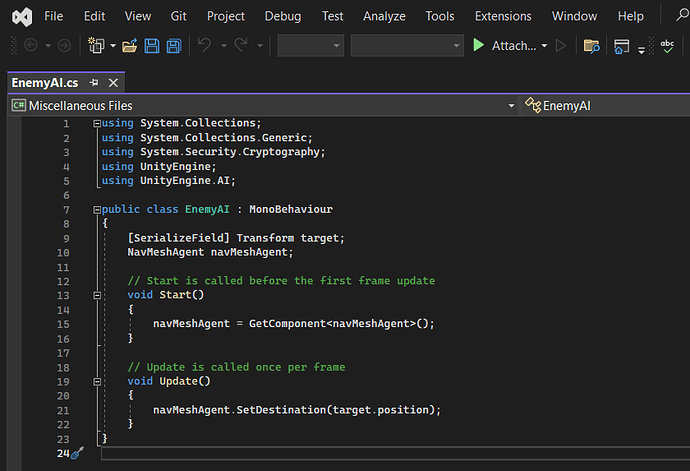
Task: Collapse the using directives block
Action: [96, 123]
